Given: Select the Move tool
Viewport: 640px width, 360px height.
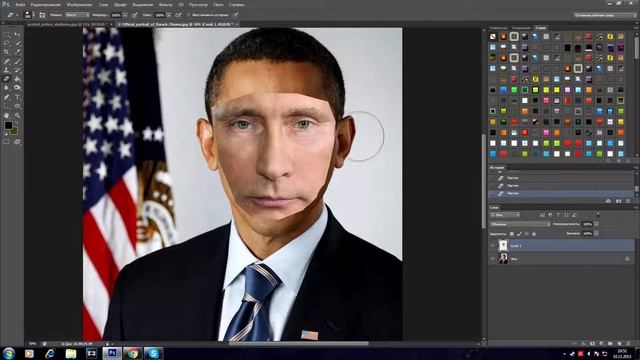Looking at the screenshot, I should coord(17,35).
